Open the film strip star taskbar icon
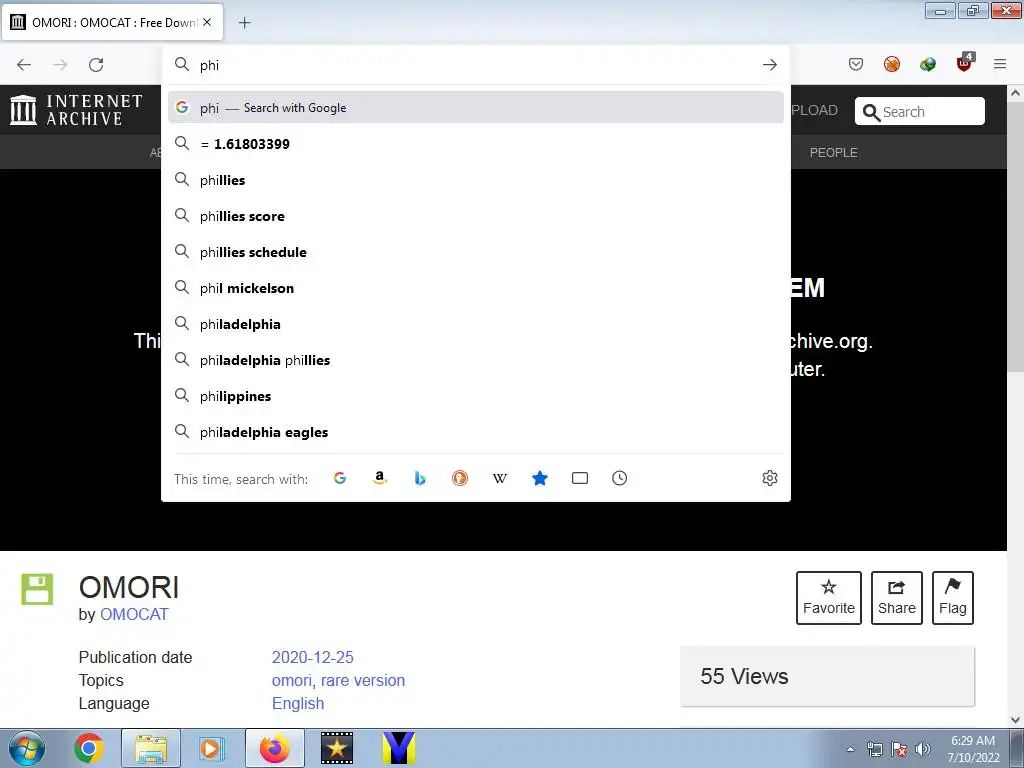 tap(337, 748)
